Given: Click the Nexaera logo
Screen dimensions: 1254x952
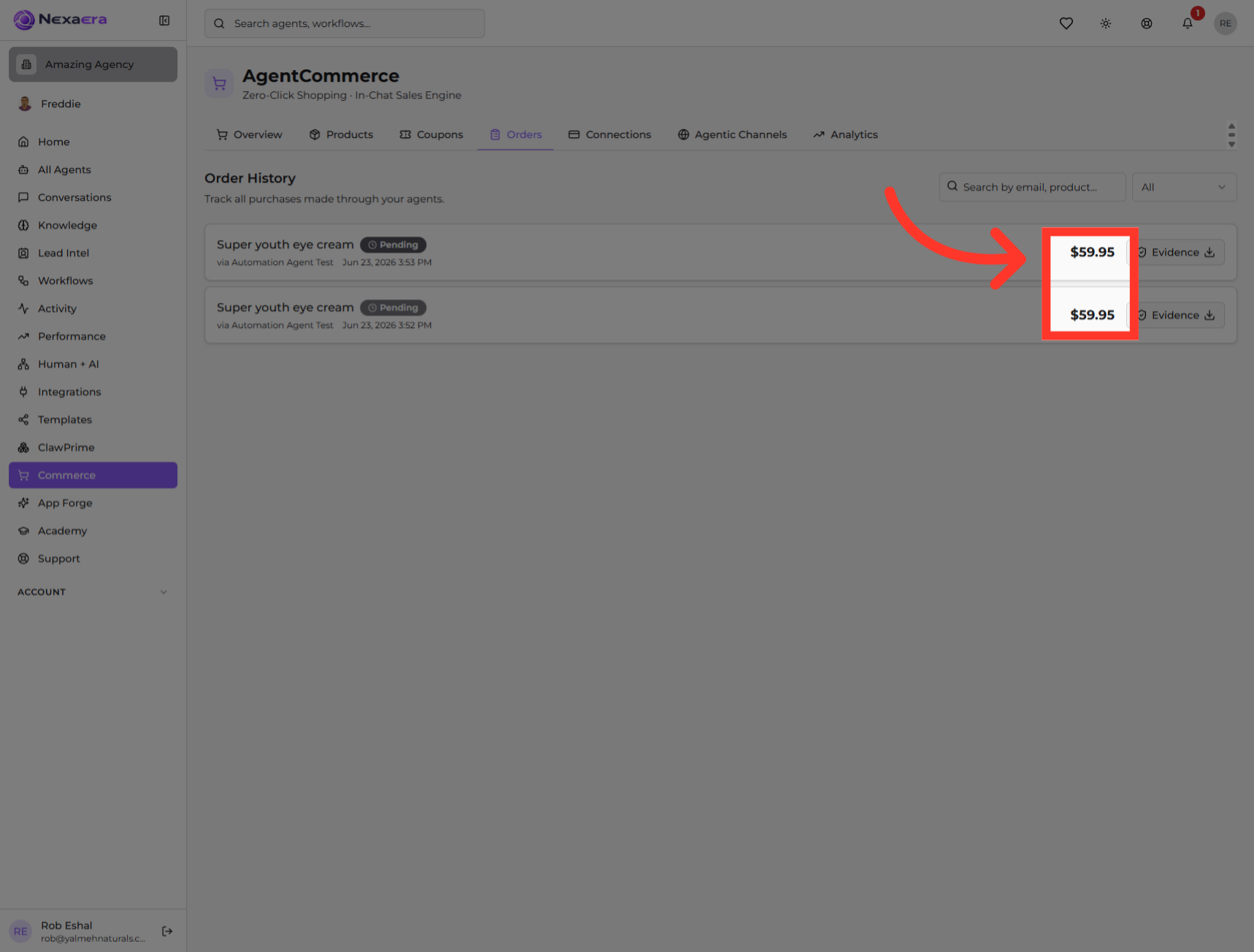Looking at the screenshot, I should (x=60, y=20).
